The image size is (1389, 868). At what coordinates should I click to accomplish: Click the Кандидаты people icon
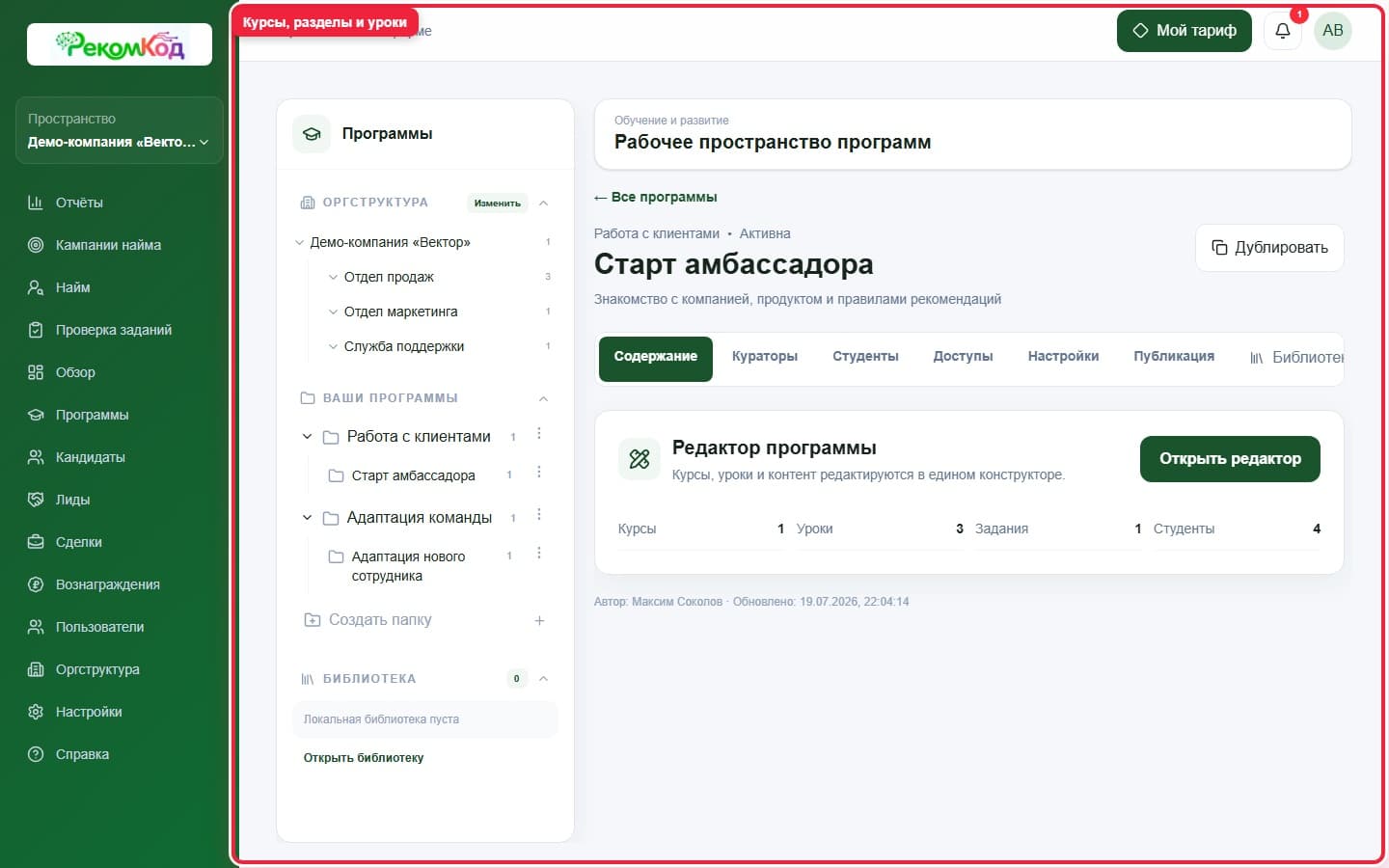[36, 457]
